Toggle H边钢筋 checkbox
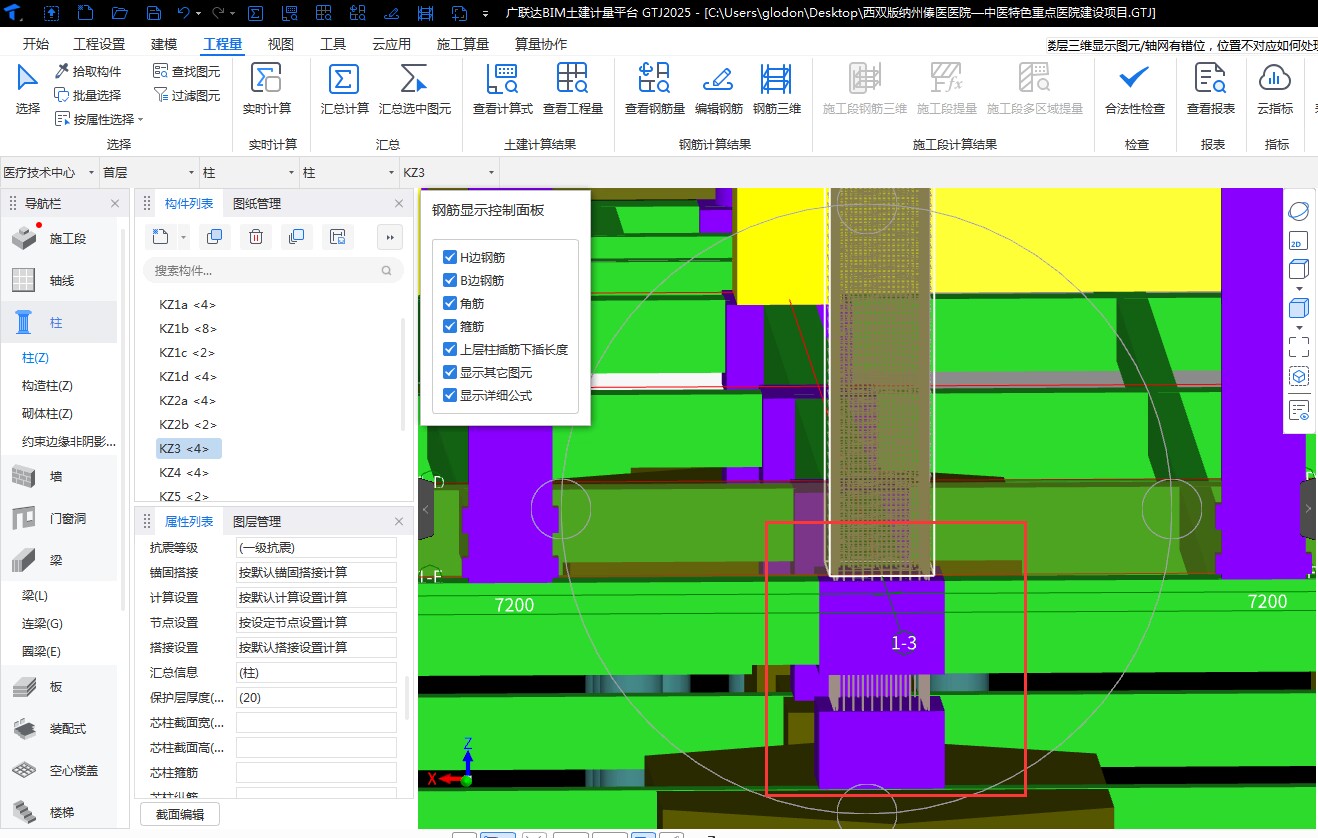The width and height of the screenshot is (1318, 838). (450, 257)
